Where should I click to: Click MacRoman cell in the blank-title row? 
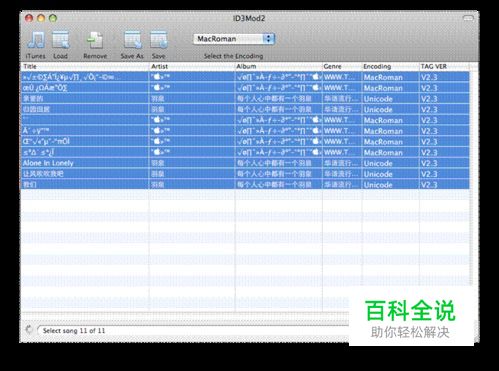tap(391, 120)
